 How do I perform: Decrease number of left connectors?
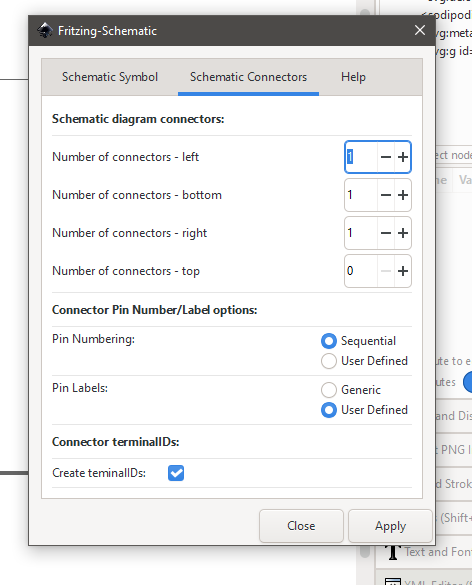386,157
